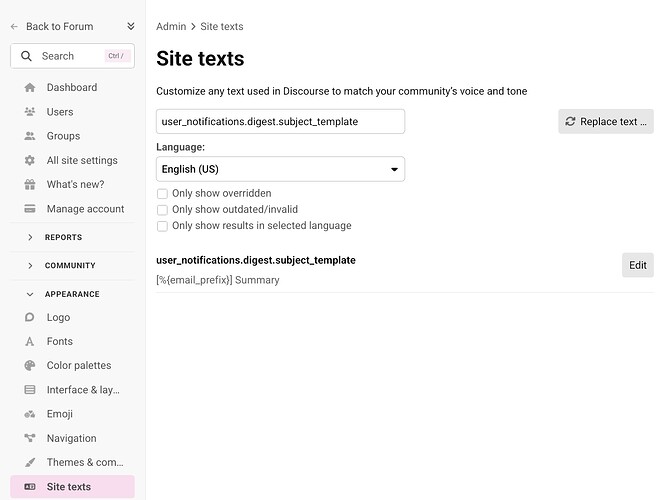Screen dimensions: 664x500
Task: Click the Logo sidebar label
Action: click(x=58, y=318)
